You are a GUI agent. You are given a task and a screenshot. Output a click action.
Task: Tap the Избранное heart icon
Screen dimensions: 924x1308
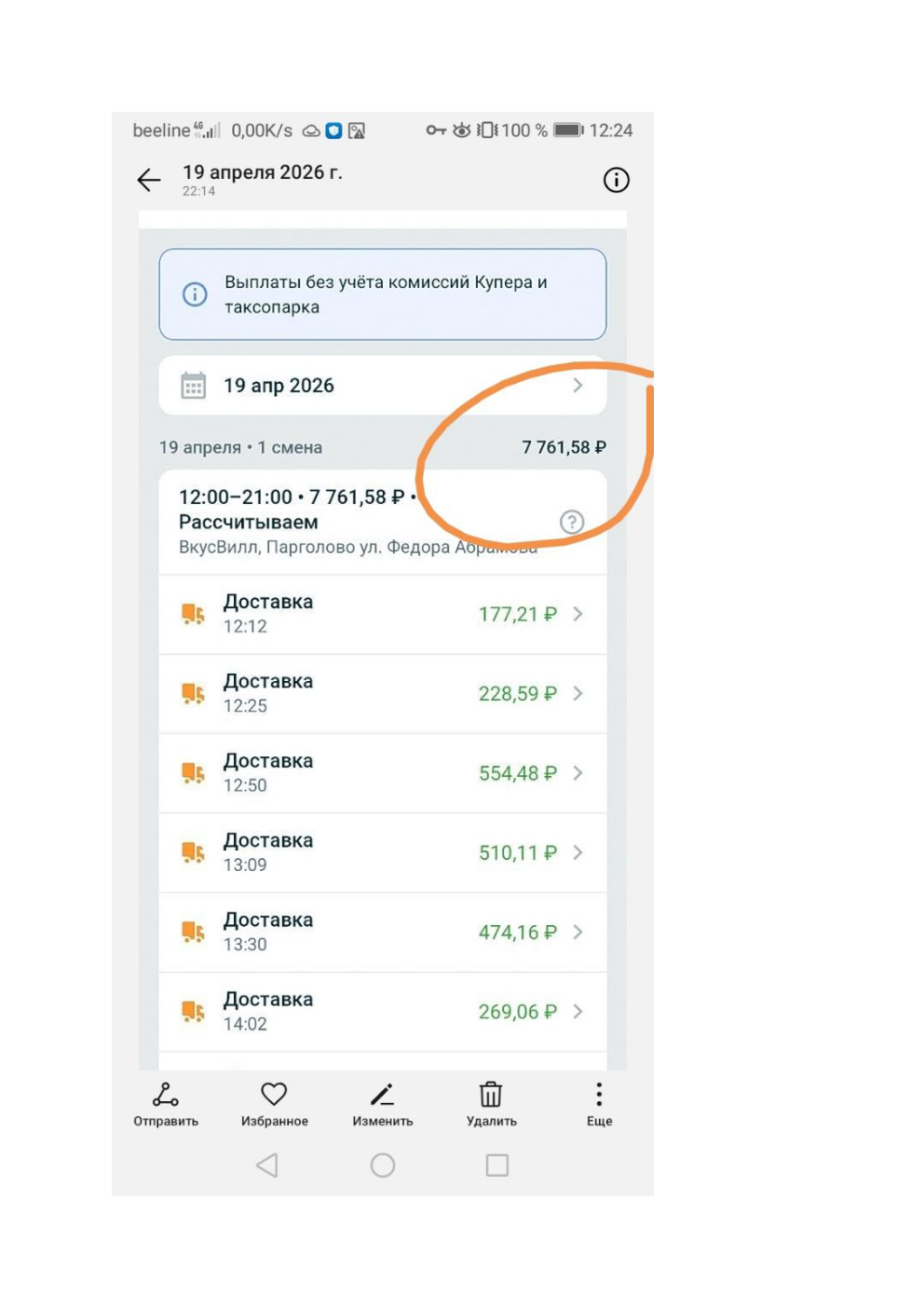pyautogui.click(x=274, y=1094)
